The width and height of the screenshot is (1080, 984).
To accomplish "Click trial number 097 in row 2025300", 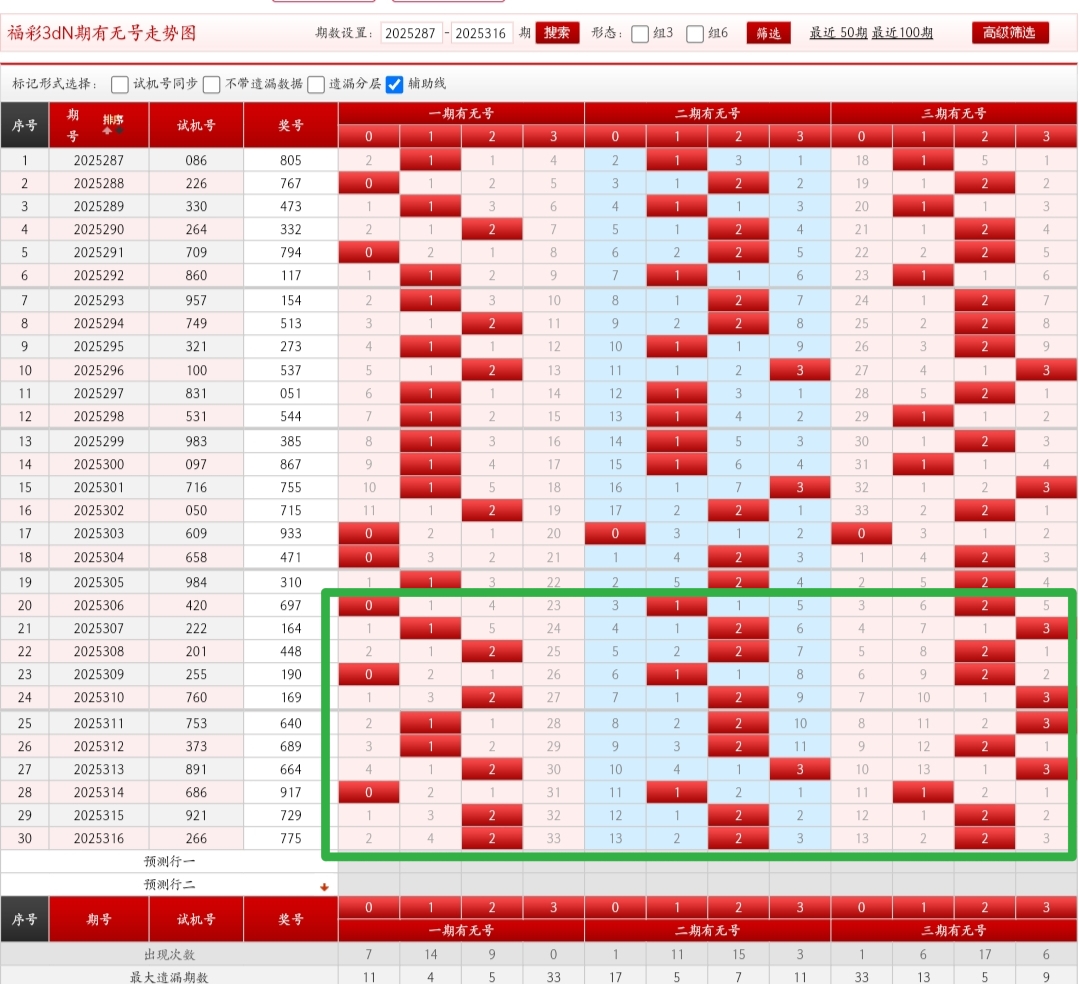I will [196, 465].
